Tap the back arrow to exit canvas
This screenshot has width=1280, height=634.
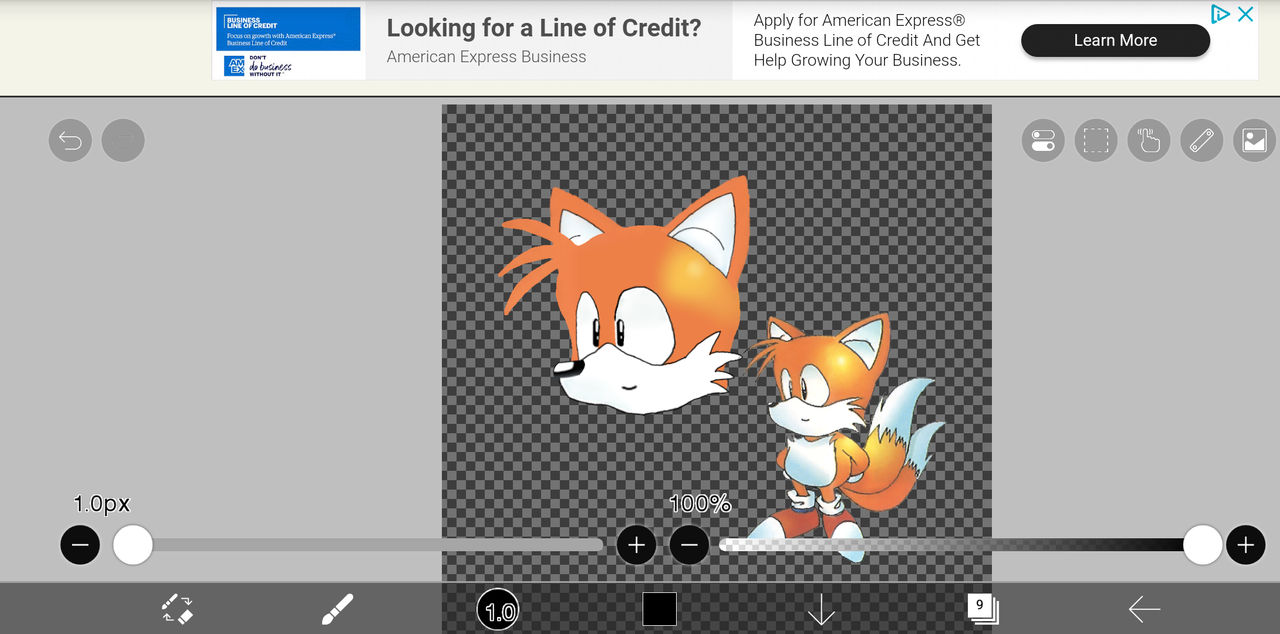tap(1144, 608)
